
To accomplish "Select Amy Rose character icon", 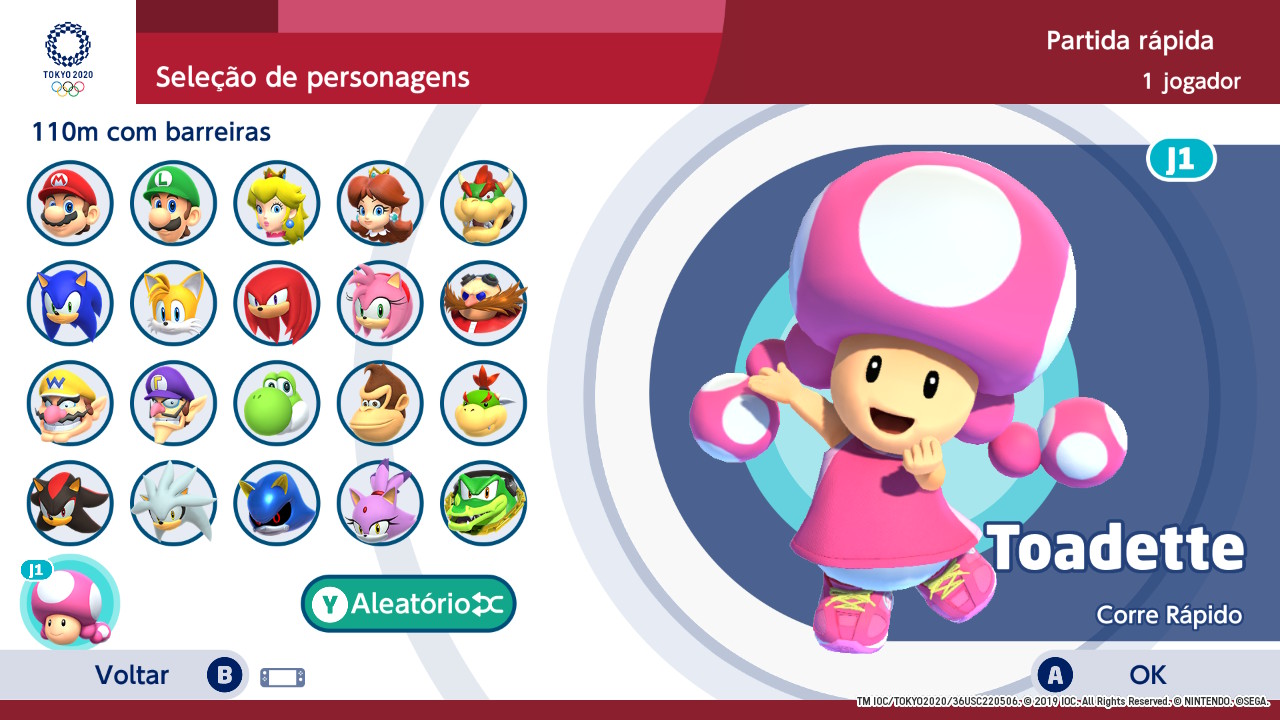I will pos(380,303).
